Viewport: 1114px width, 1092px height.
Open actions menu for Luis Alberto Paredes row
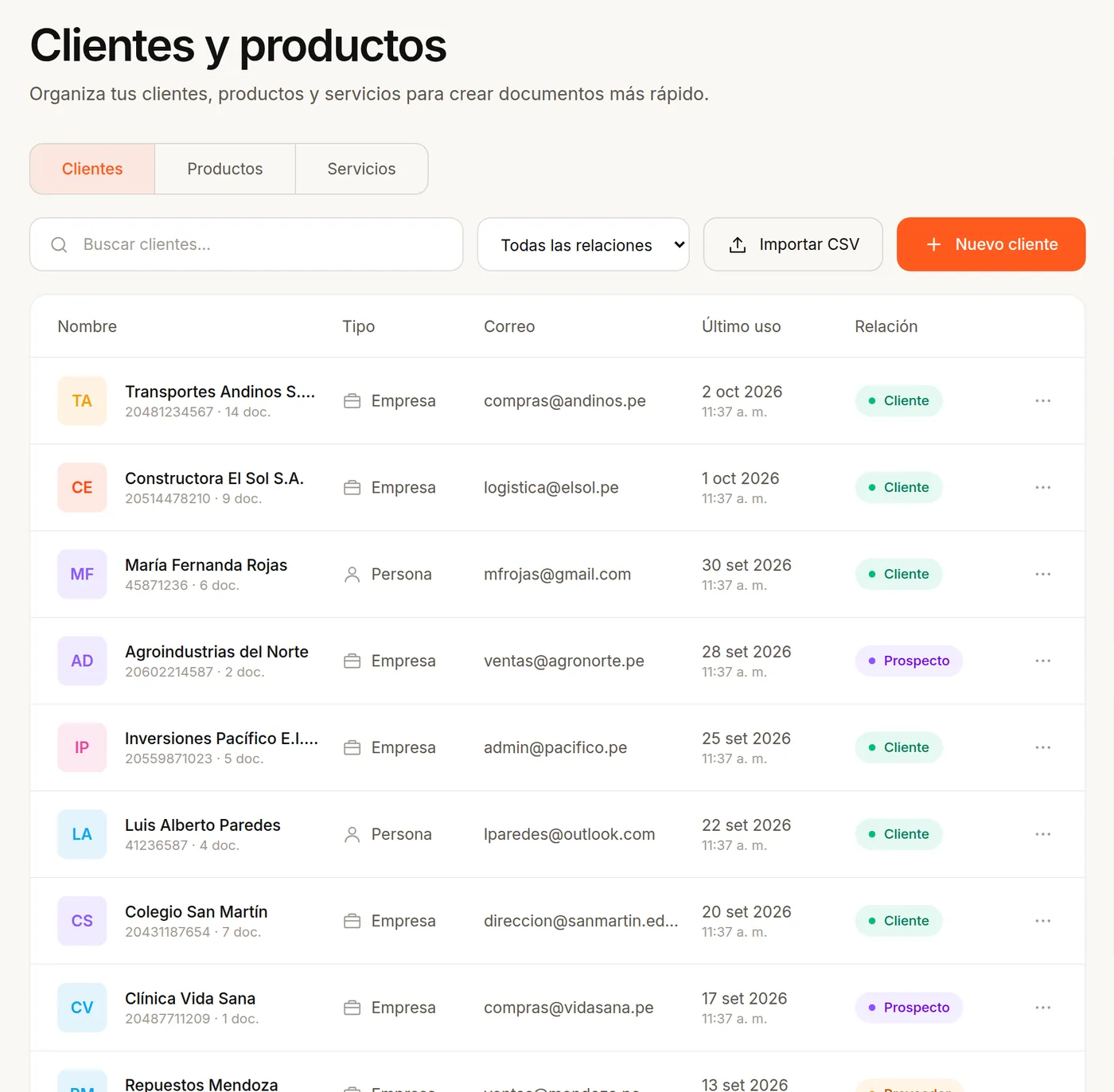[1042, 834]
